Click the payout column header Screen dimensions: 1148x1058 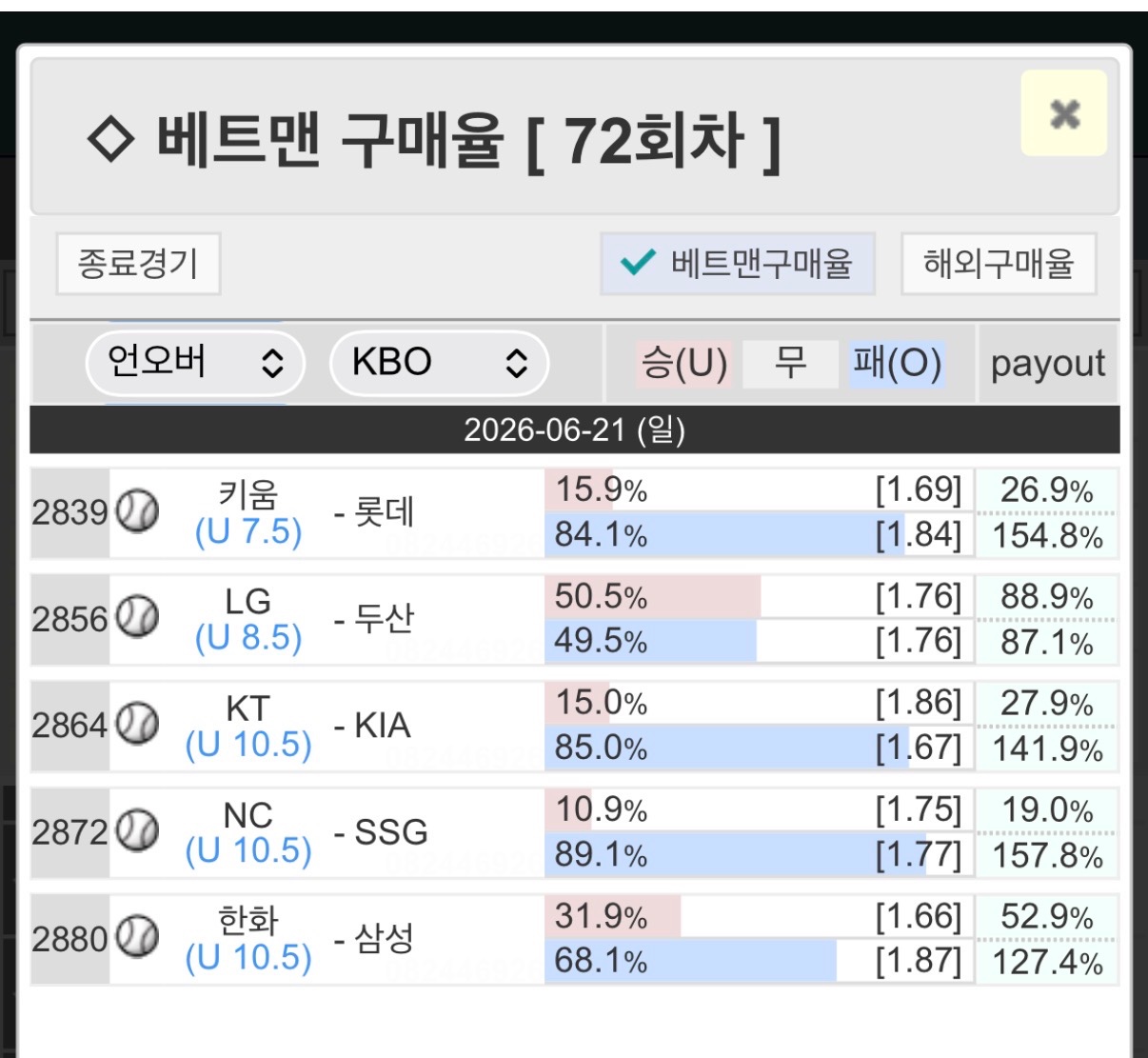[x=1048, y=364]
